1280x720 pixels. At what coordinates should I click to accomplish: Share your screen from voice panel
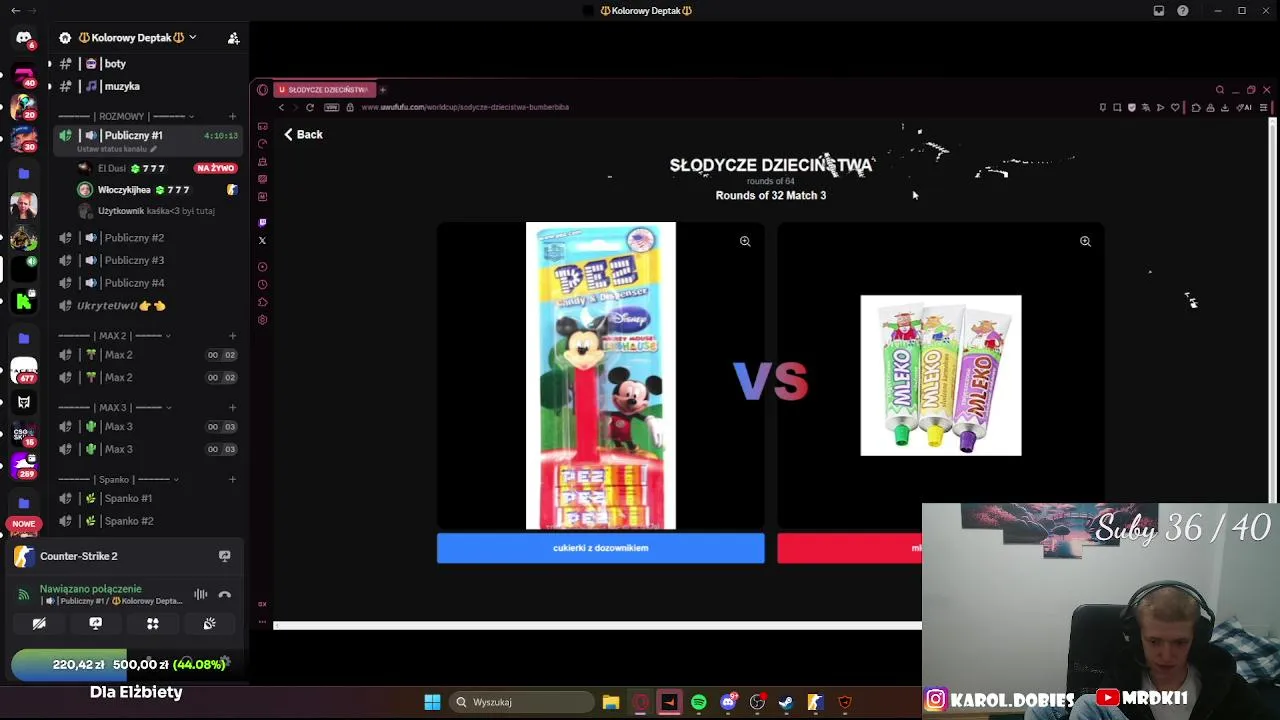[x=96, y=624]
